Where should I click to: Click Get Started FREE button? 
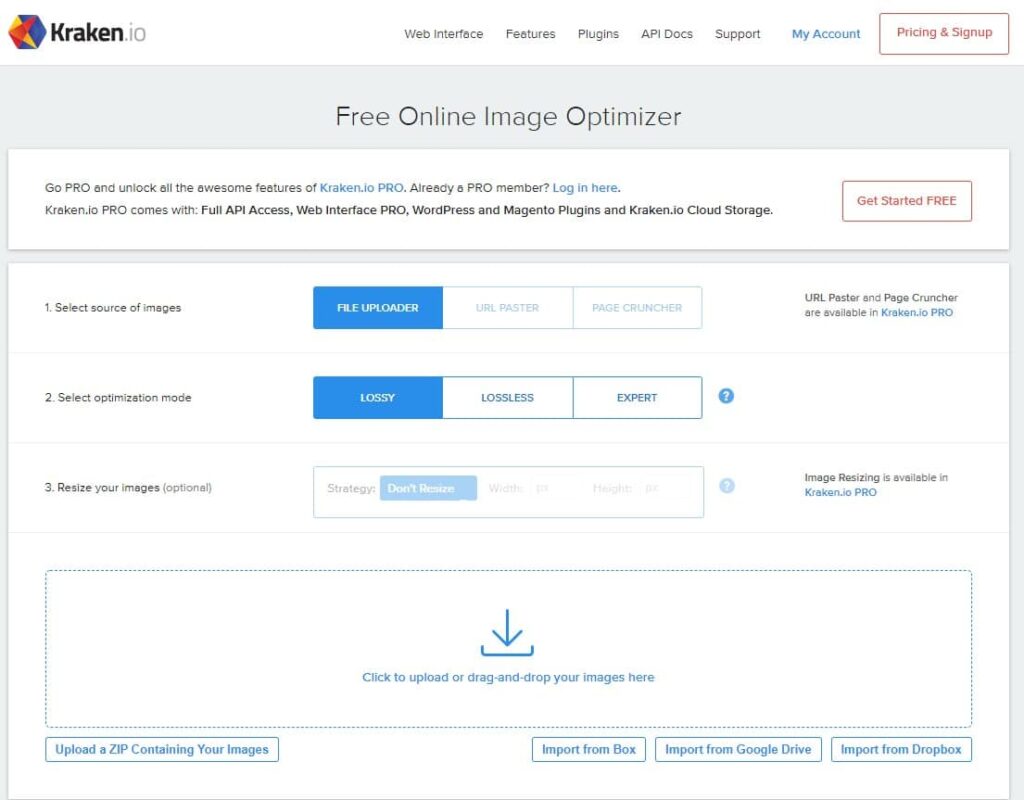click(x=906, y=201)
